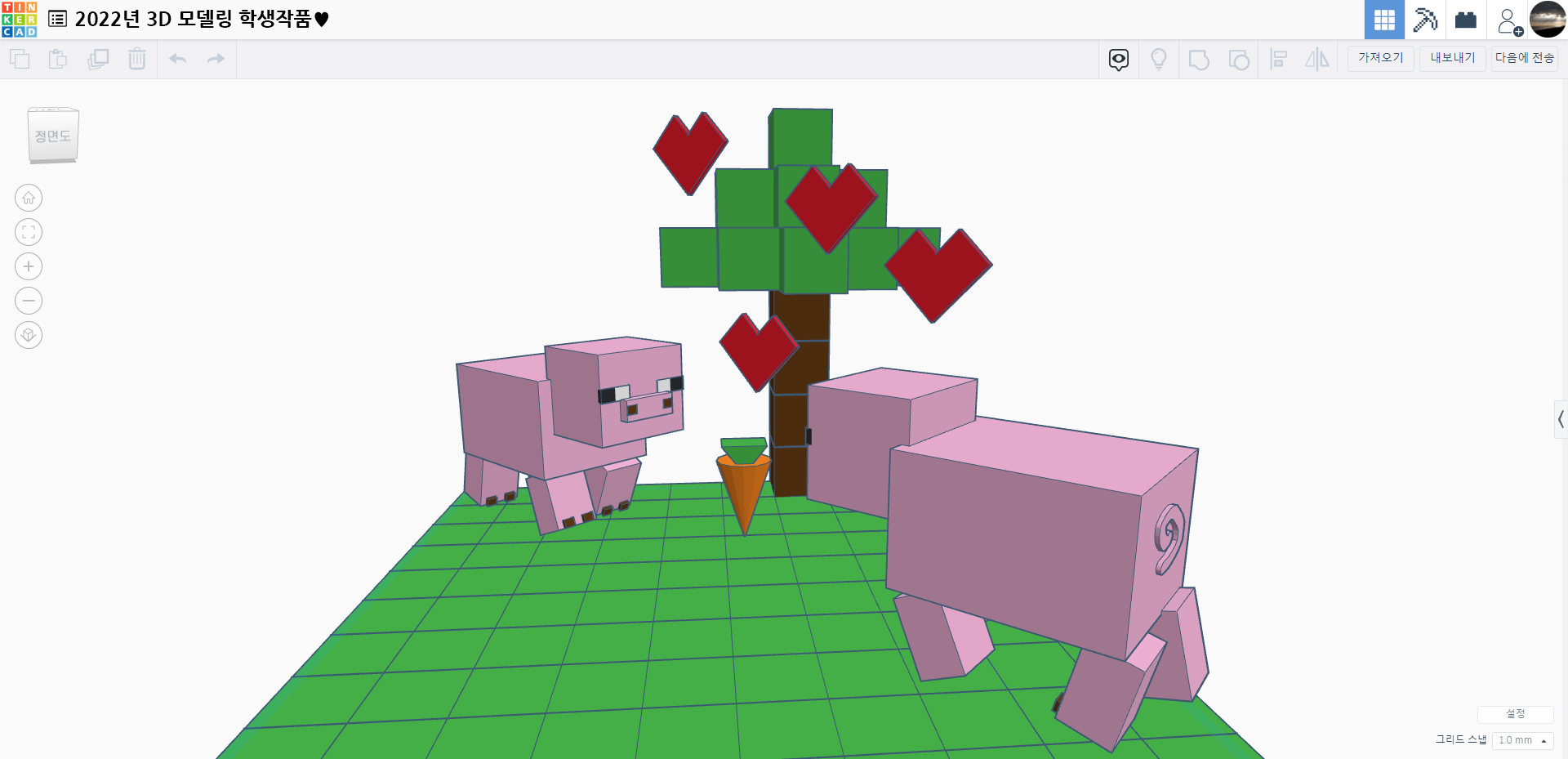Zoom out with the minus button

(x=29, y=301)
